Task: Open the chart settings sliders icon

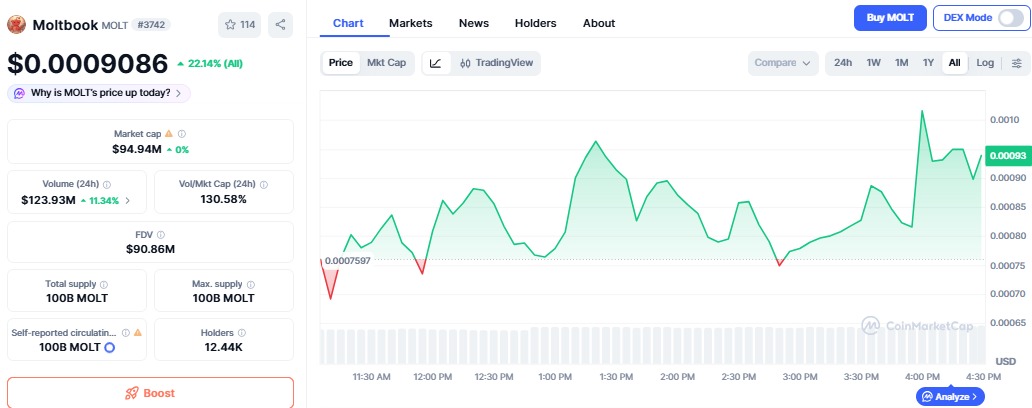Action: point(1017,63)
